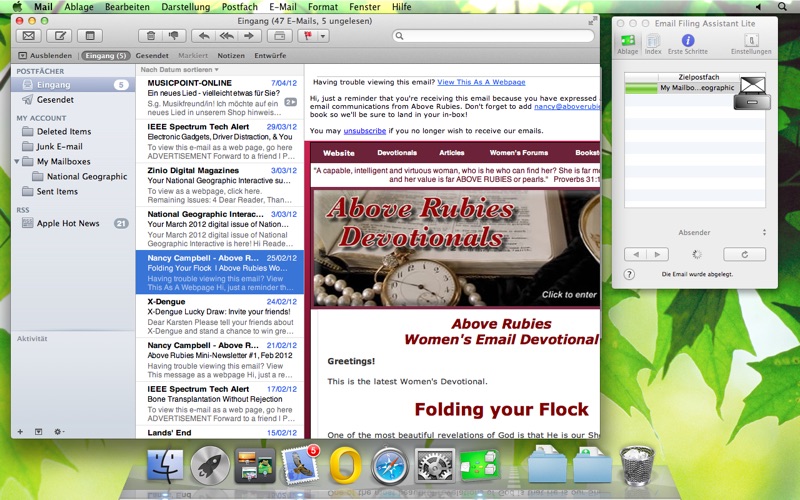The width and height of the screenshot is (800, 500).
Task: Open a new note from the toolbar
Action: 90,36
